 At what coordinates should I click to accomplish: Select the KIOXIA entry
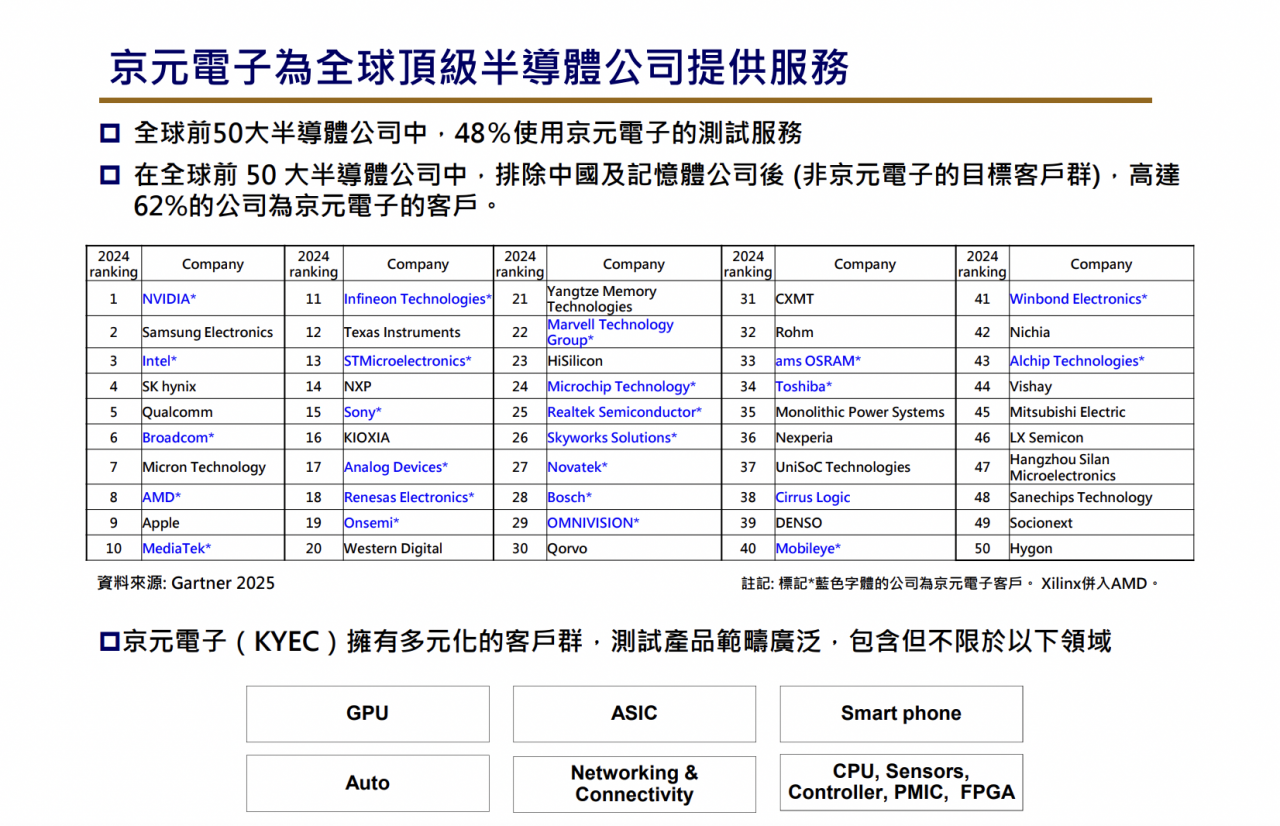coord(418,438)
